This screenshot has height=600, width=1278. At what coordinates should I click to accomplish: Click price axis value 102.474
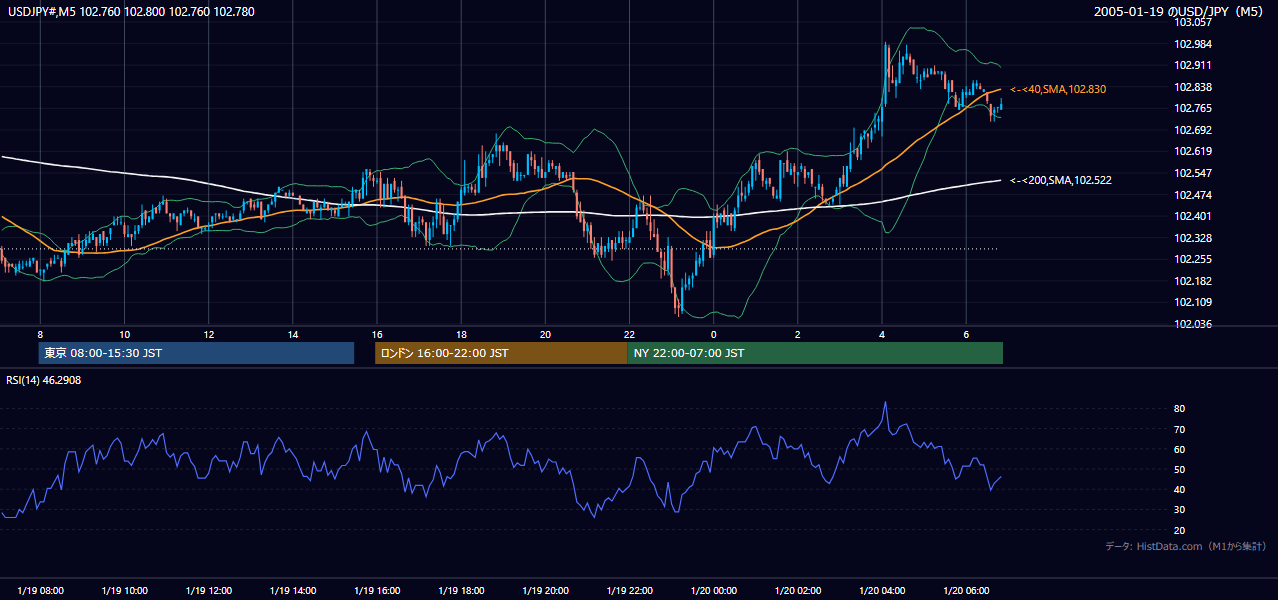[1192, 195]
